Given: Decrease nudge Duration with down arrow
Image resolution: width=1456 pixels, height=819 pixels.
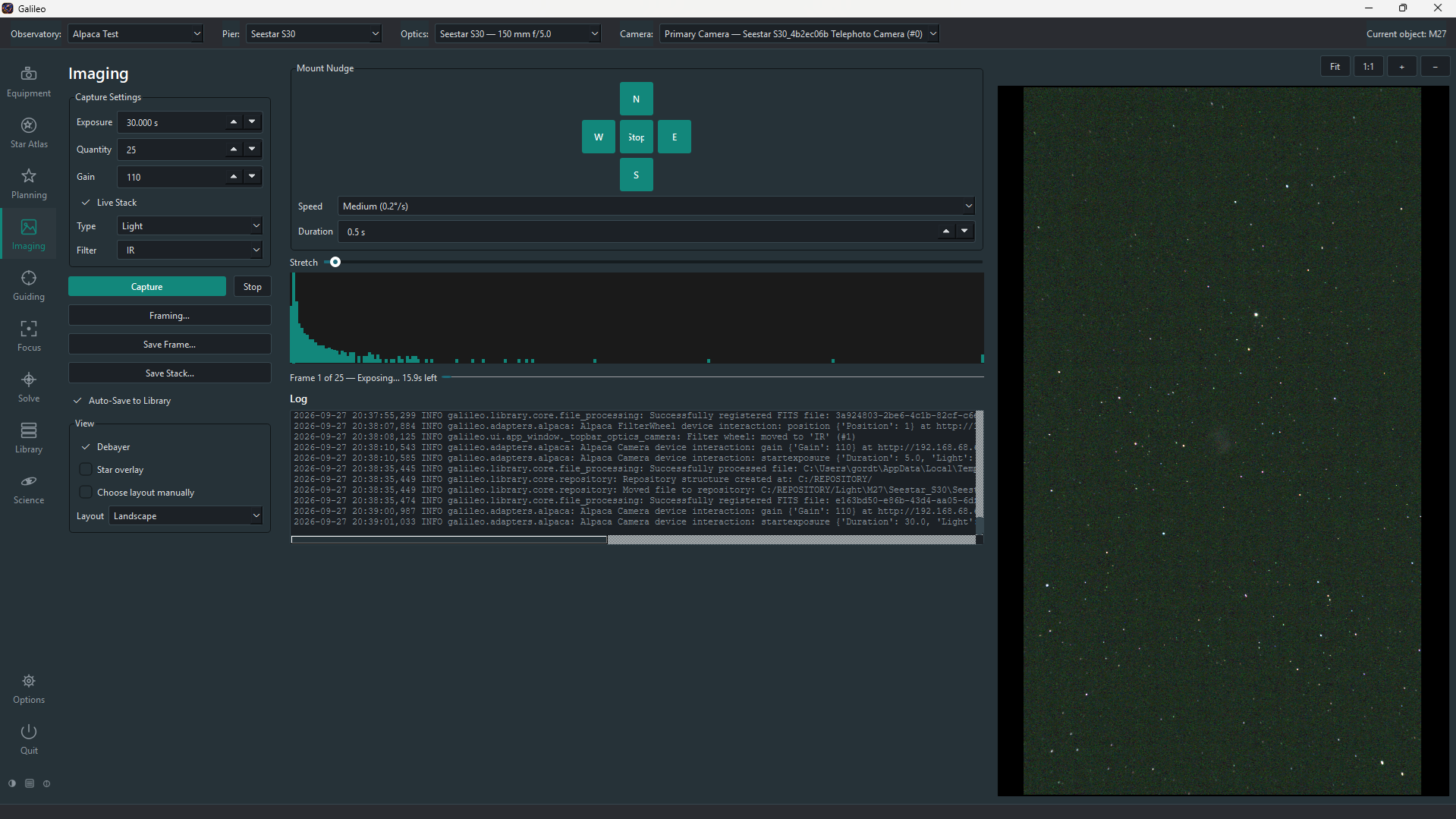Looking at the screenshot, I should [x=964, y=232].
